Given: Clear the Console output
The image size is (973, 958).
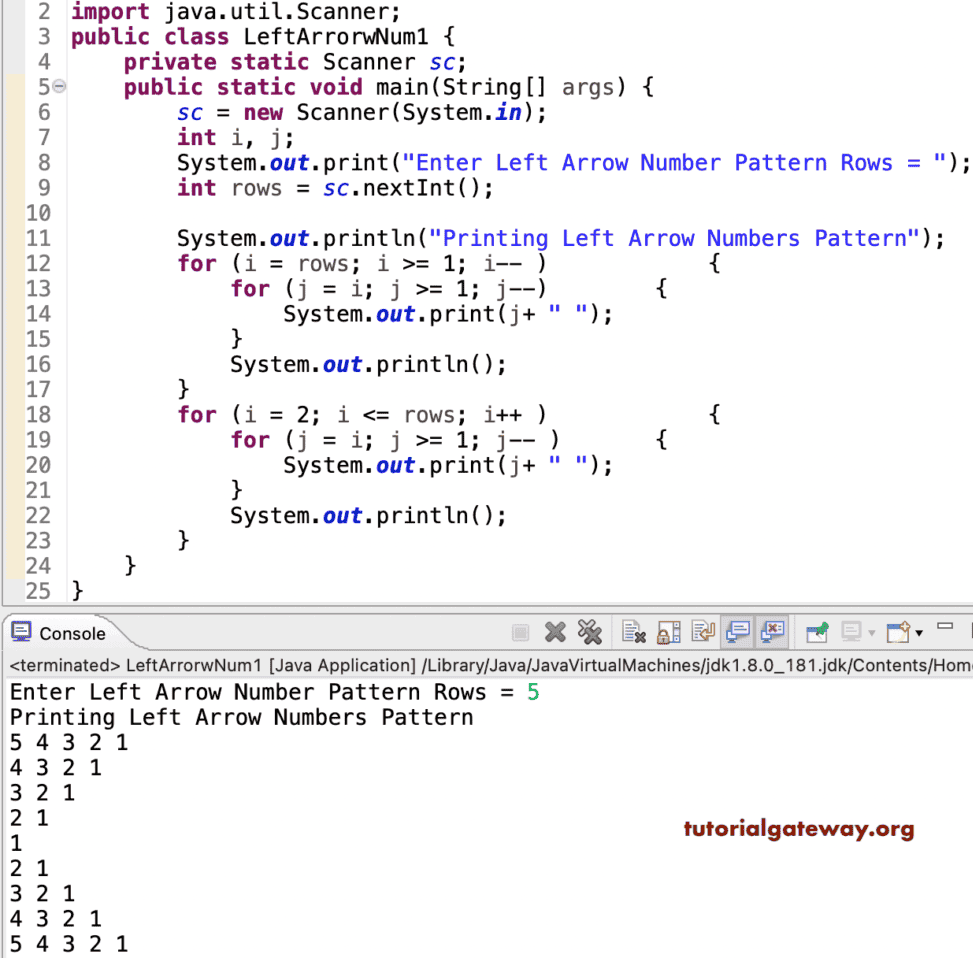Looking at the screenshot, I should [x=633, y=631].
